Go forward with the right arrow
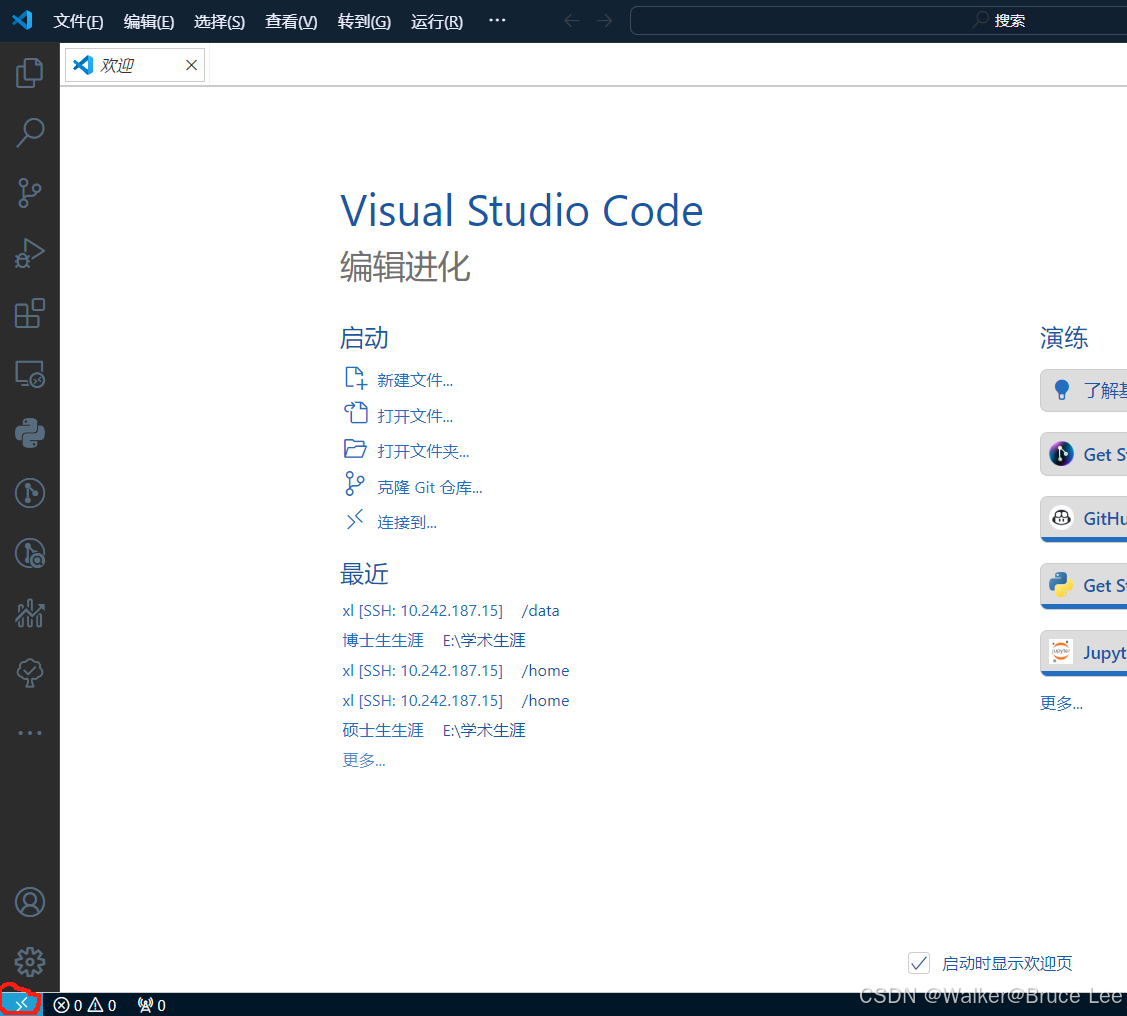Screen dimensions: 1127x1016 604,21
